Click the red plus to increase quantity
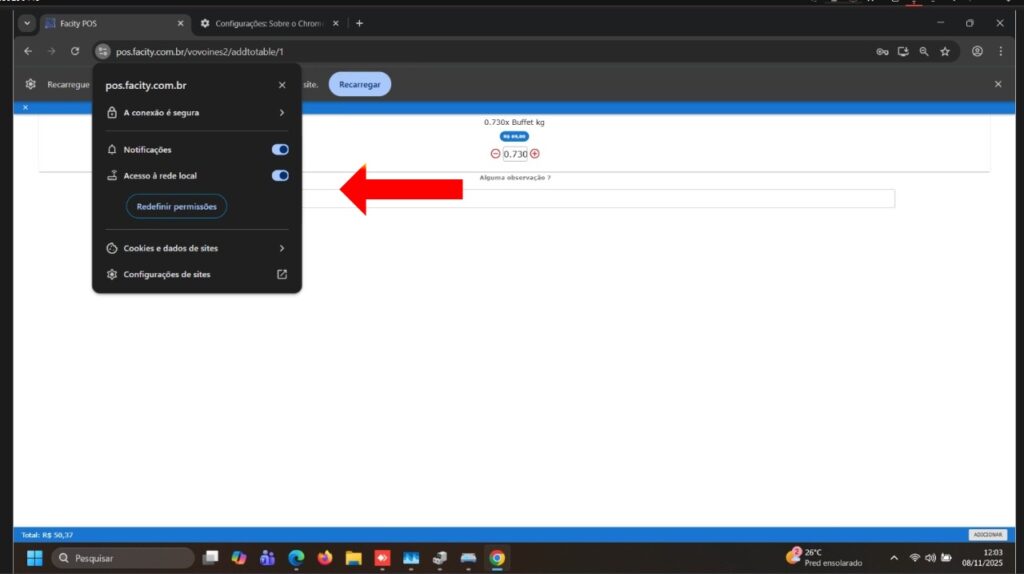This screenshot has width=1024, height=574. [535, 154]
